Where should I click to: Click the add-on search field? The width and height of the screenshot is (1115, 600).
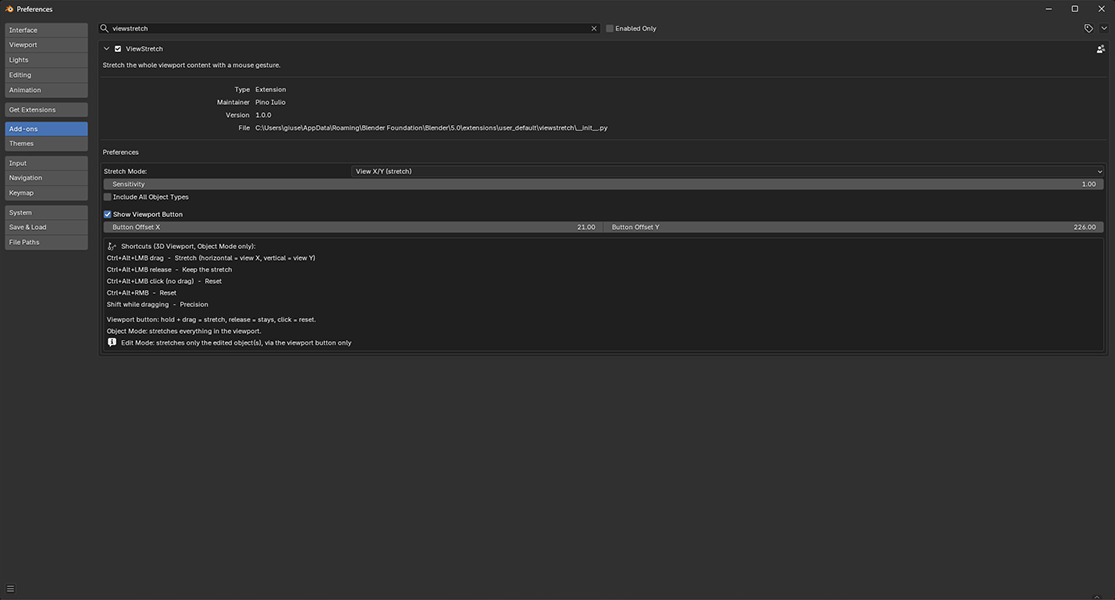pos(348,28)
